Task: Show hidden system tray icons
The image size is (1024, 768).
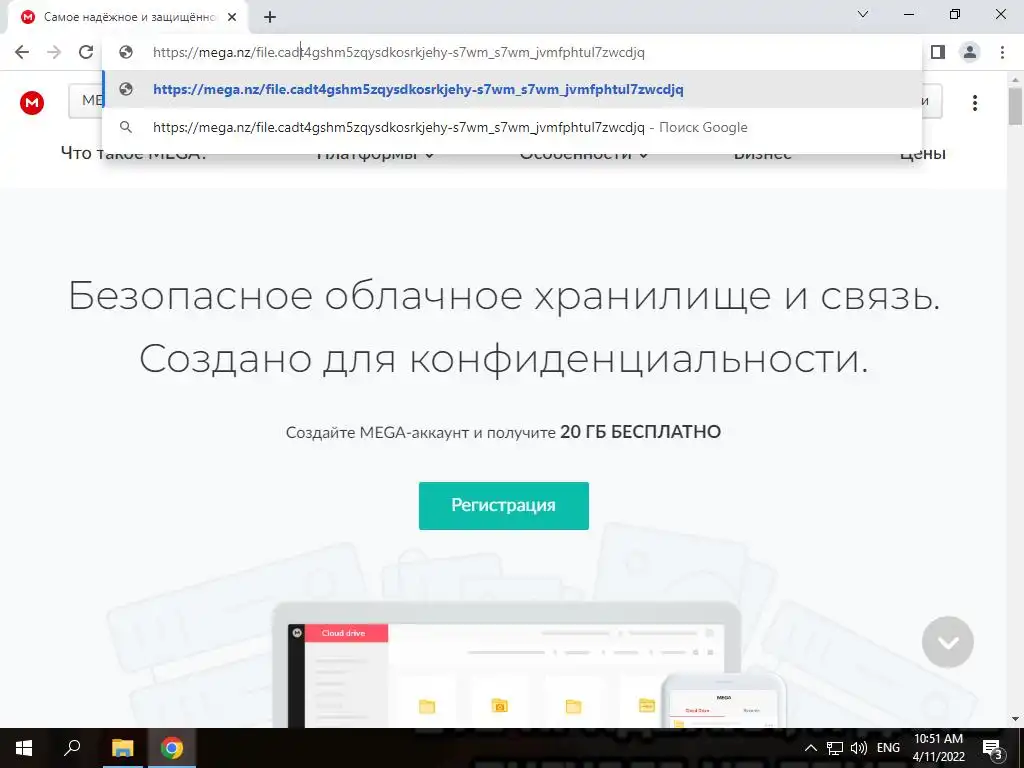Action: click(810, 748)
